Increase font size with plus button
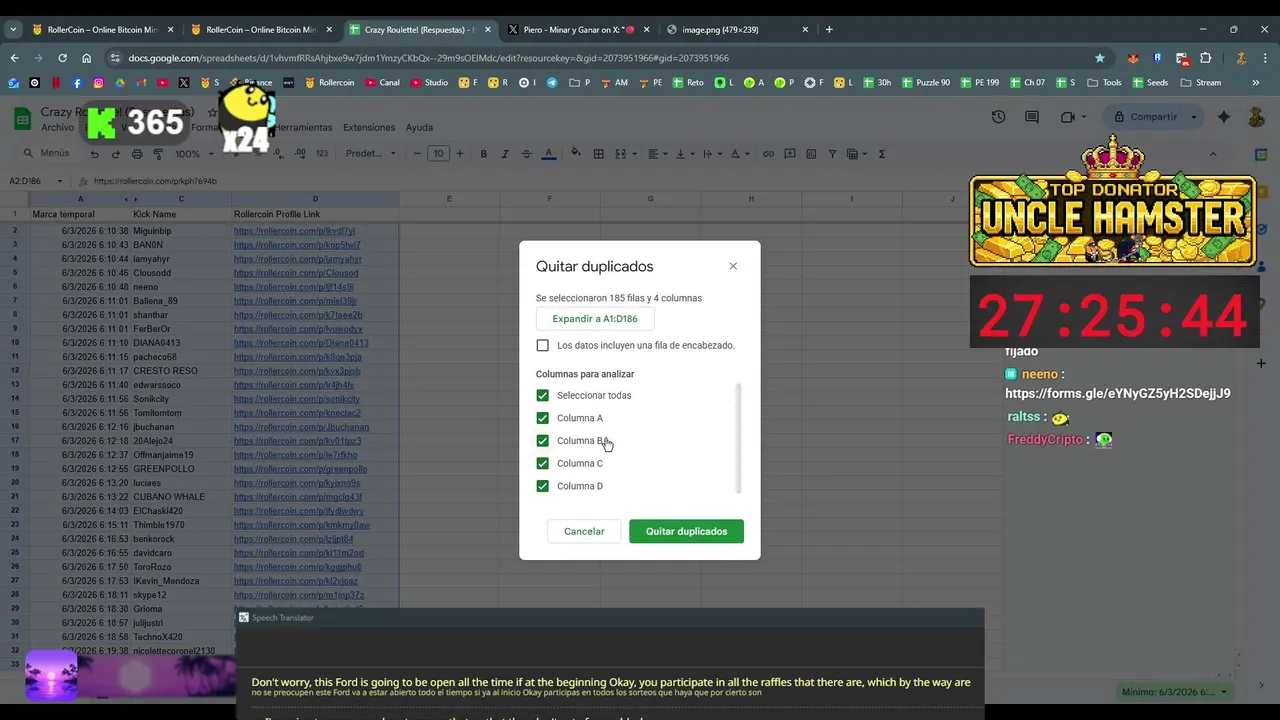This screenshot has width=1280, height=720. [460, 154]
